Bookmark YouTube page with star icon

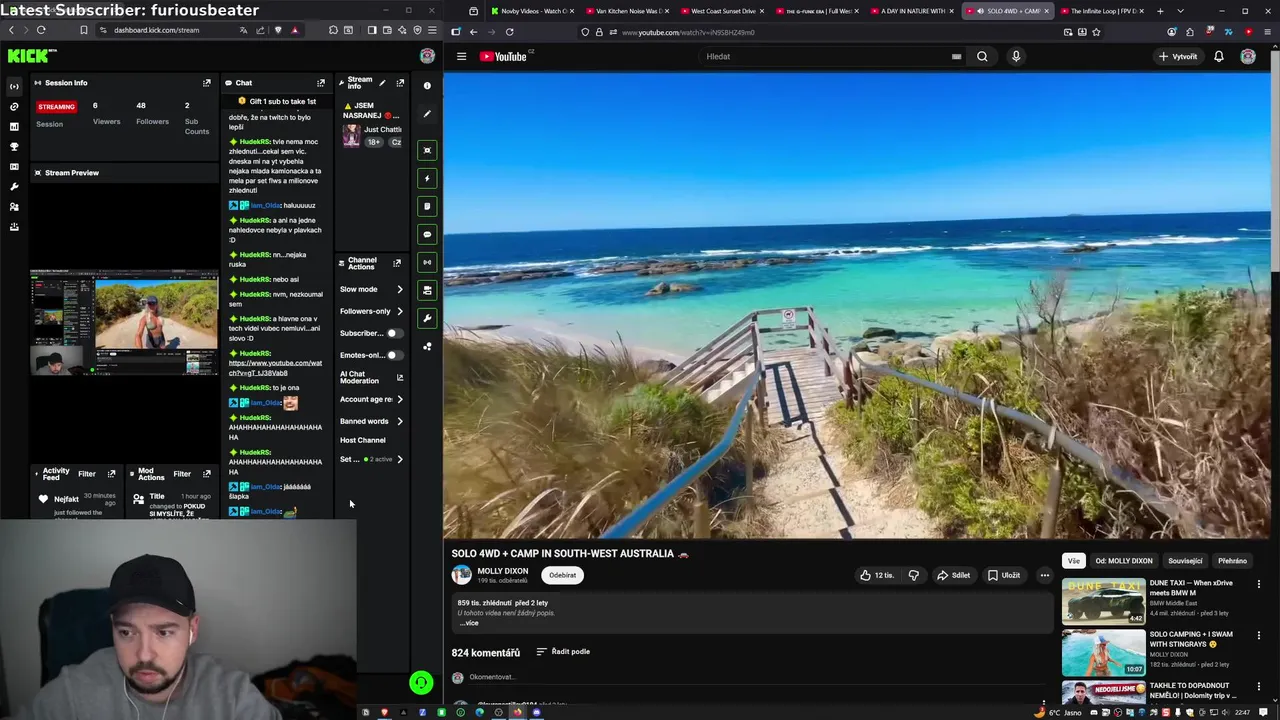1096,32
